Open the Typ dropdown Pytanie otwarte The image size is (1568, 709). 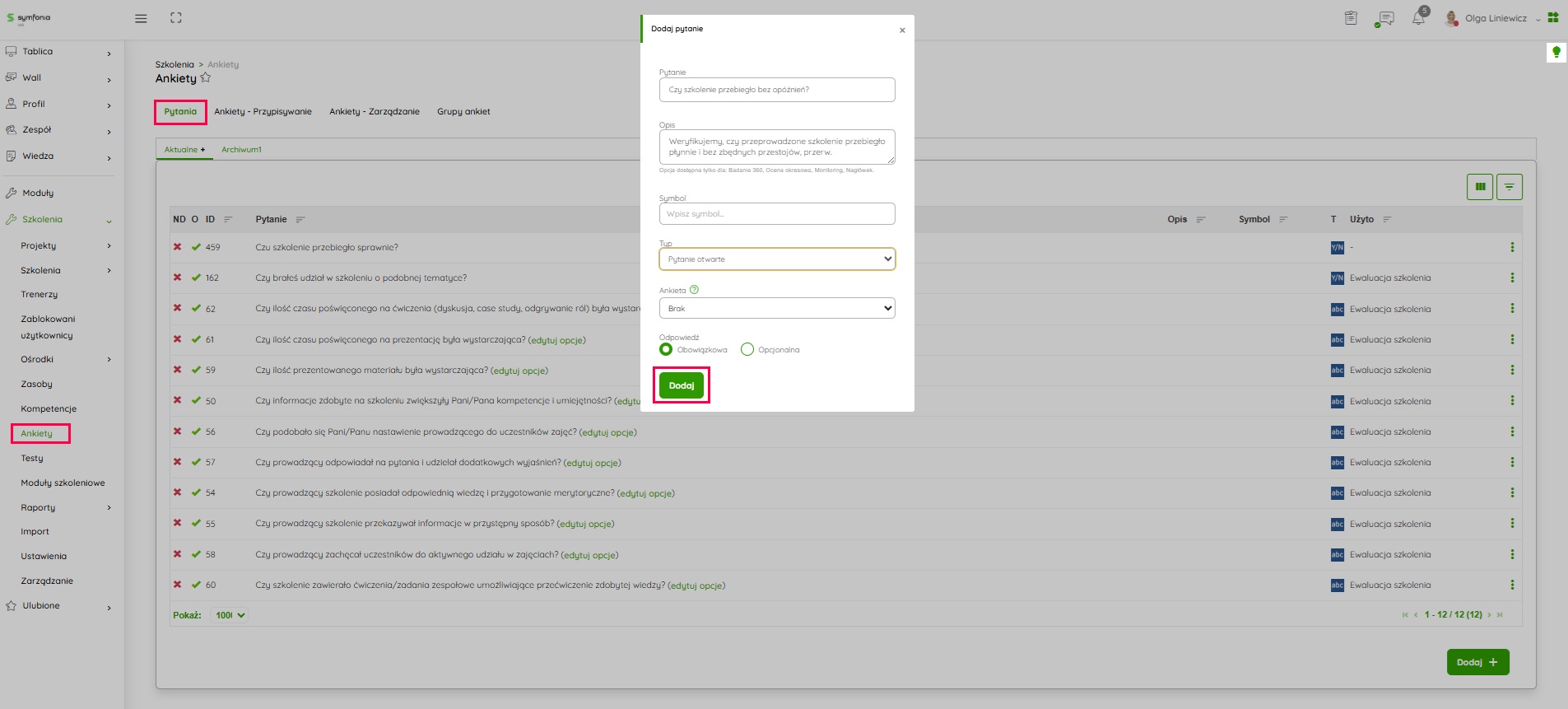click(x=776, y=259)
